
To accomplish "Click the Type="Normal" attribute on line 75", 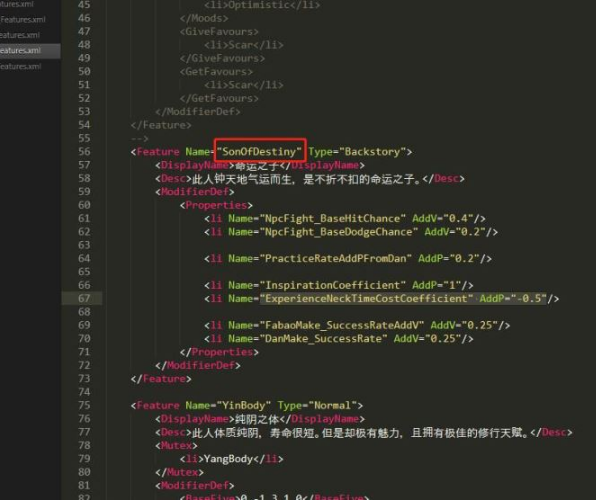I will [x=317, y=405].
